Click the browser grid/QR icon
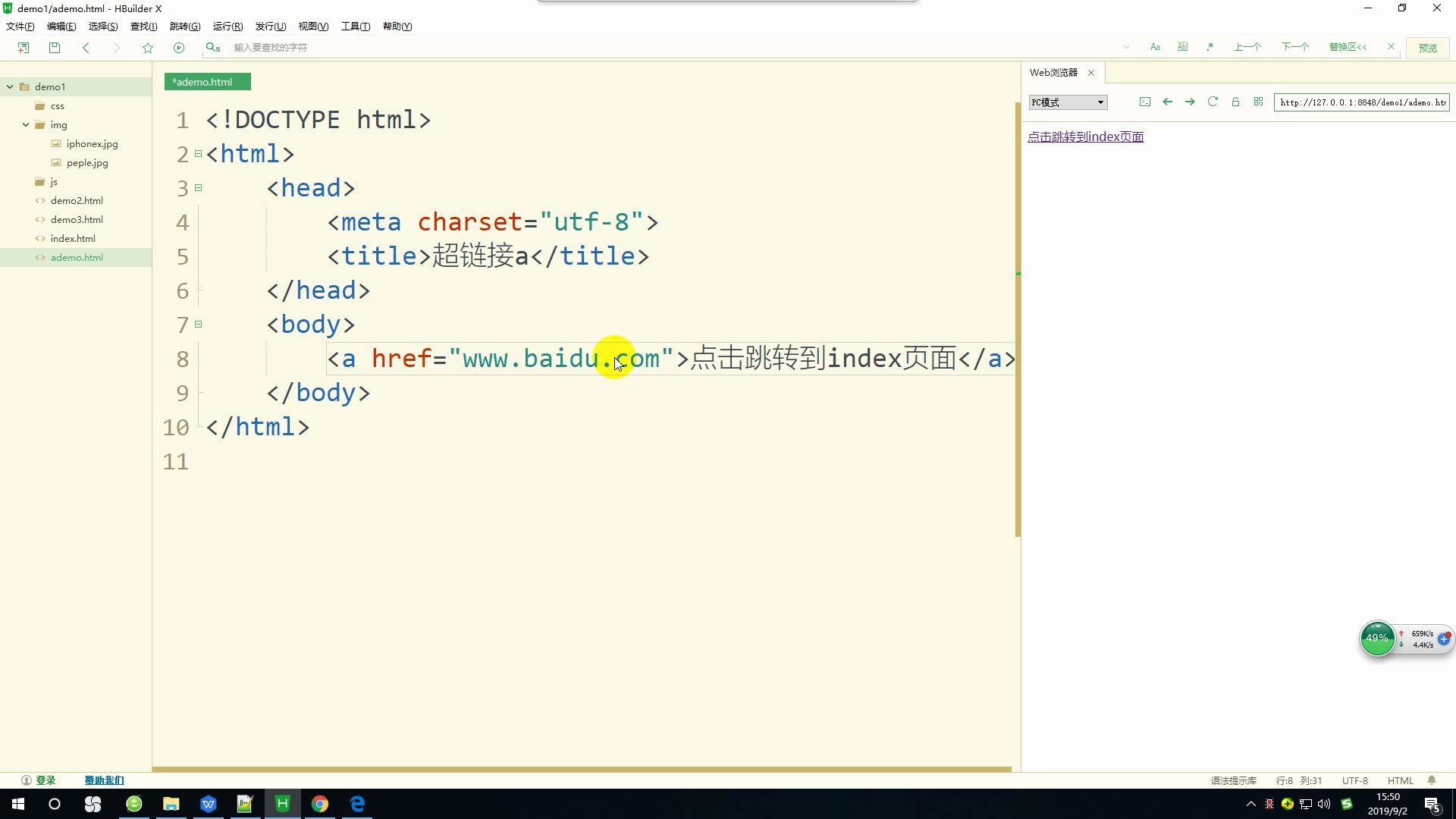Screen dimensions: 1456x819 [x=1258, y=102]
